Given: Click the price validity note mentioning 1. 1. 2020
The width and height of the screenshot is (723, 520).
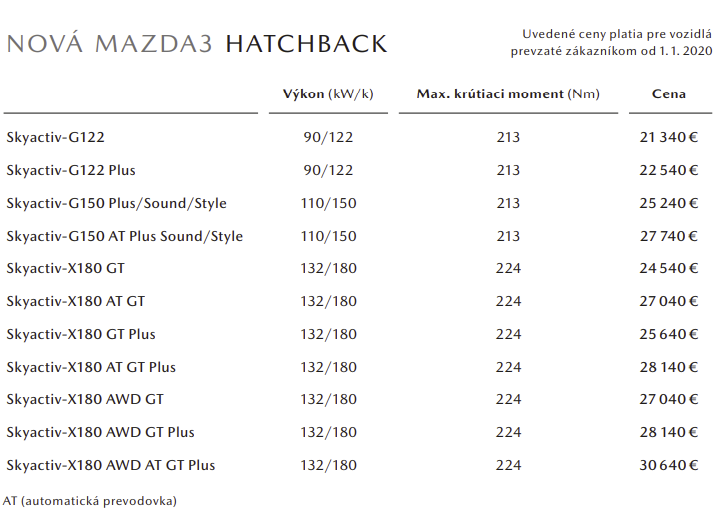Looking at the screenshot, I should click(611, 42).
